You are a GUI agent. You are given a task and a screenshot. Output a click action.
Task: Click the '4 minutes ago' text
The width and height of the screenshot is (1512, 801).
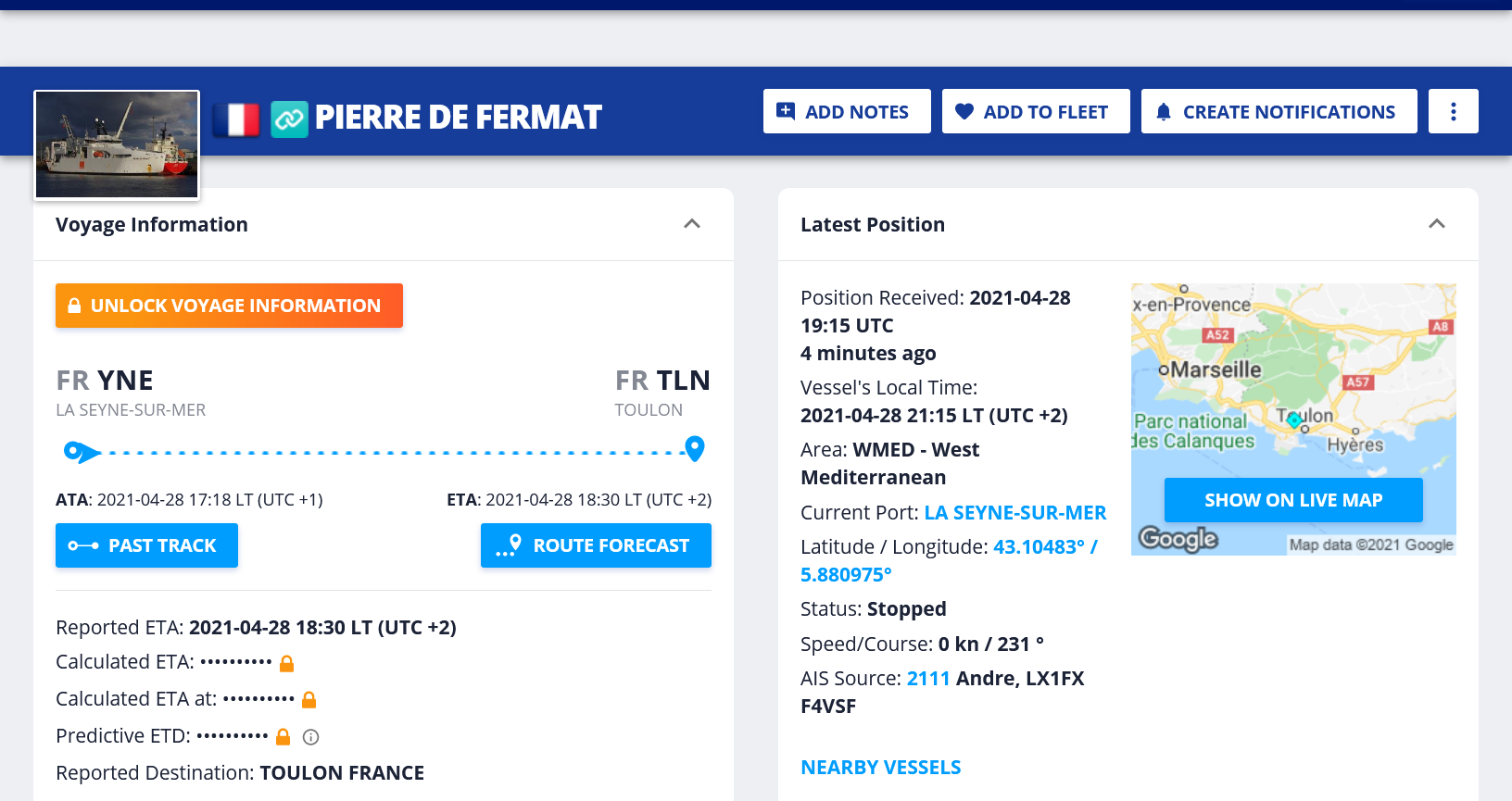(868, 353)
